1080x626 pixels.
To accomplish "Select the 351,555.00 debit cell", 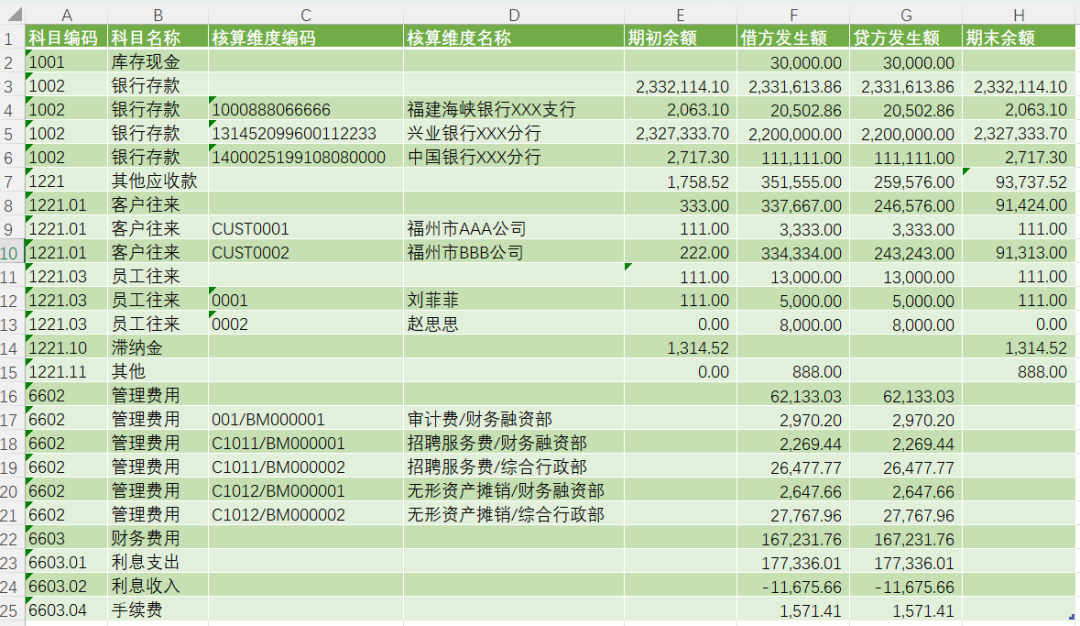I will click(793, 181).
